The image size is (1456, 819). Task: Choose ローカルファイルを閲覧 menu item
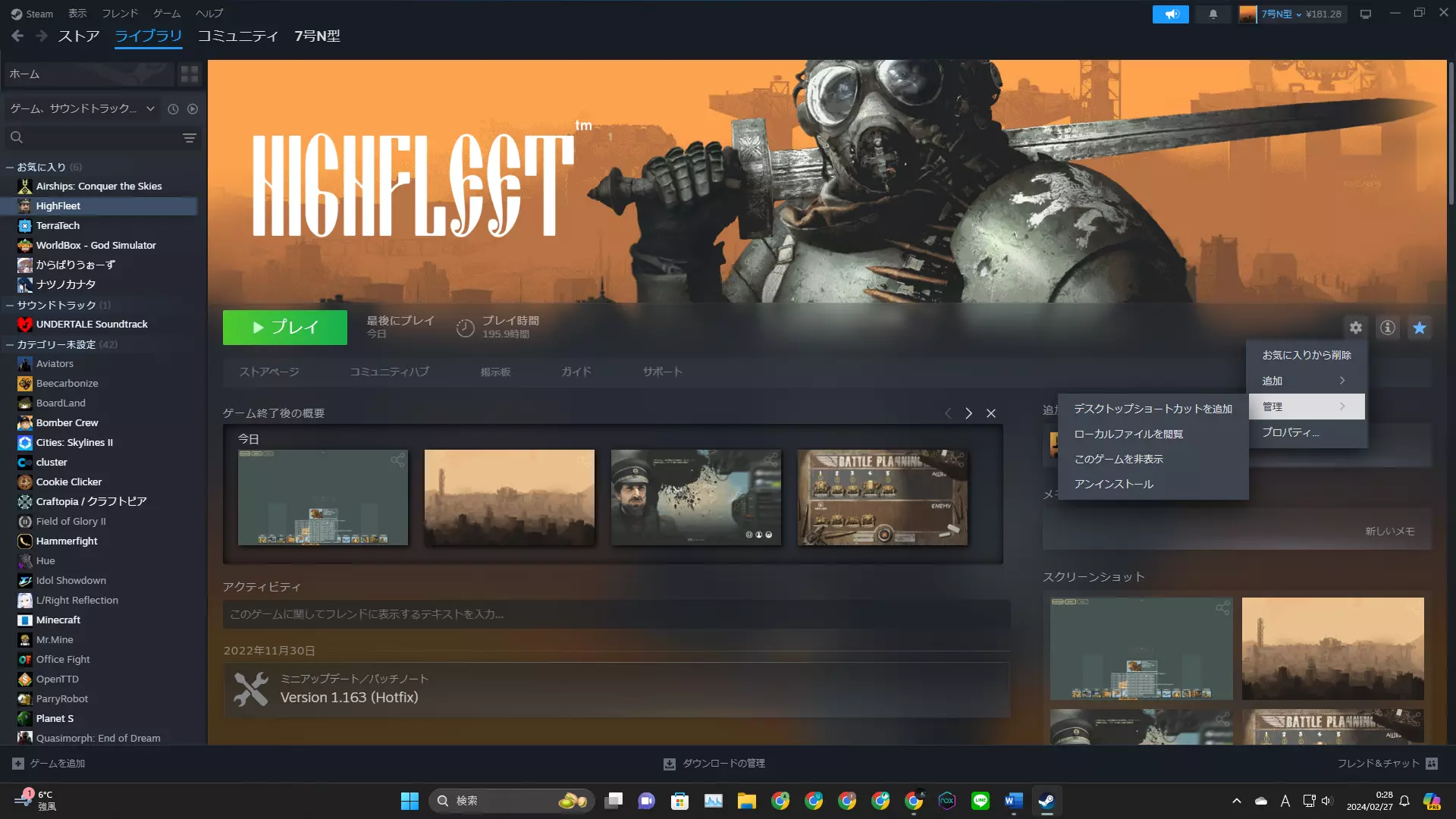point(1128,434)
